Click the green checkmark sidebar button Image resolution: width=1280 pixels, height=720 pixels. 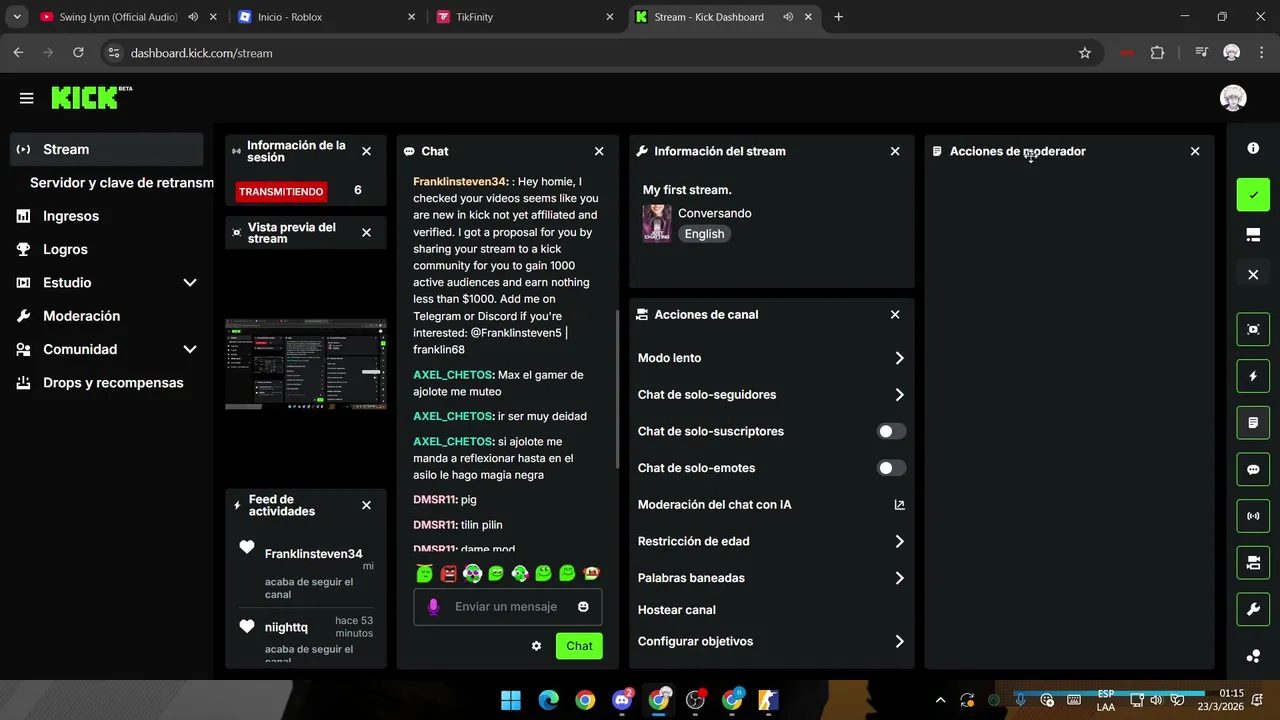[1253, 194]
